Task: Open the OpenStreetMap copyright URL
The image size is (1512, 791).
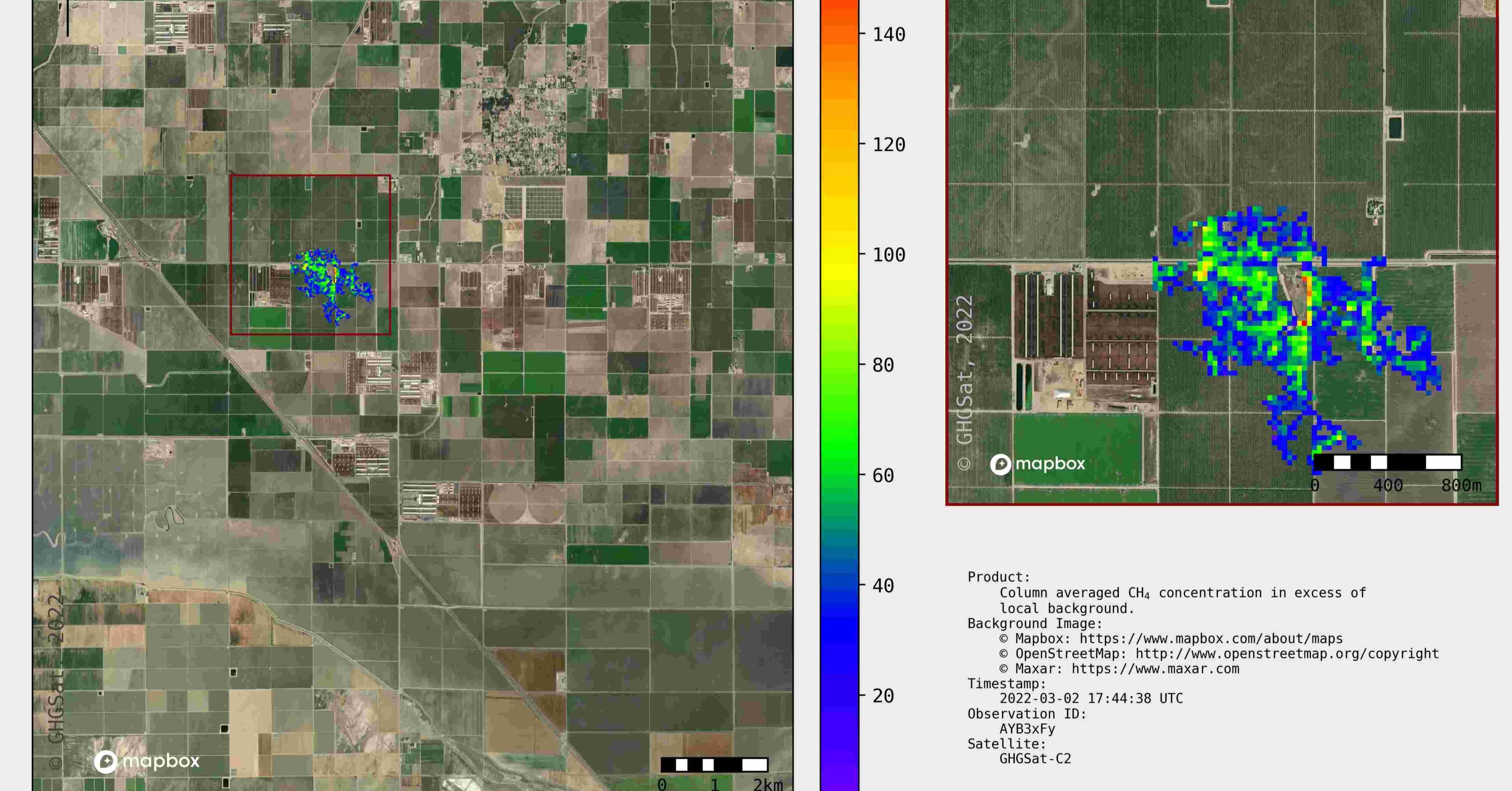Action: pyautogui.click(x=1287, y=654)
